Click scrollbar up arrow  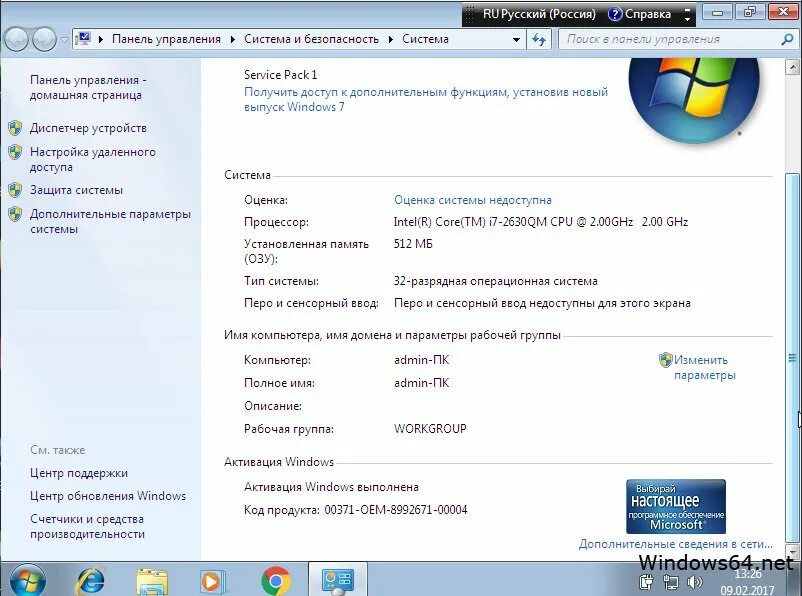[792, 67]
